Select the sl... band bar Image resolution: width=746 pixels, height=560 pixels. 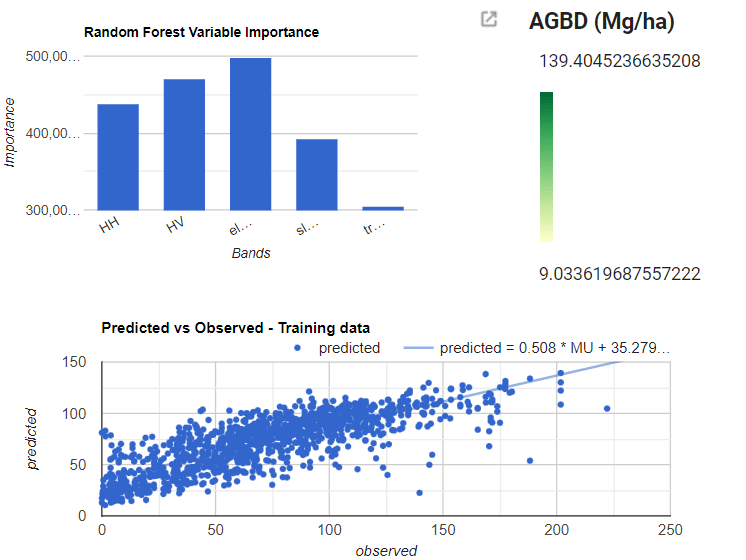point(316,174)
